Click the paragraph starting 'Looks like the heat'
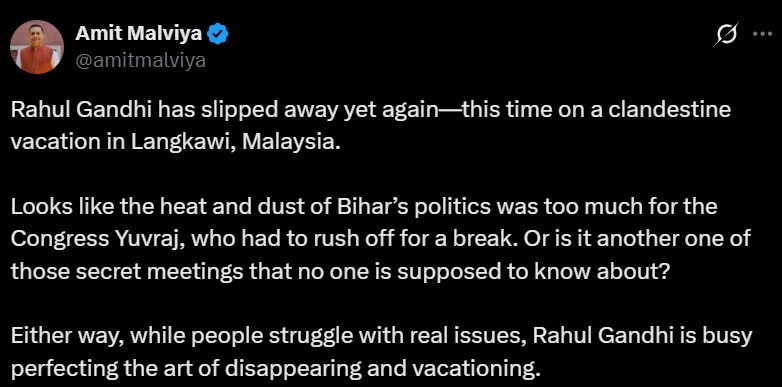This screenshot has height=387, width=782. 380,238
